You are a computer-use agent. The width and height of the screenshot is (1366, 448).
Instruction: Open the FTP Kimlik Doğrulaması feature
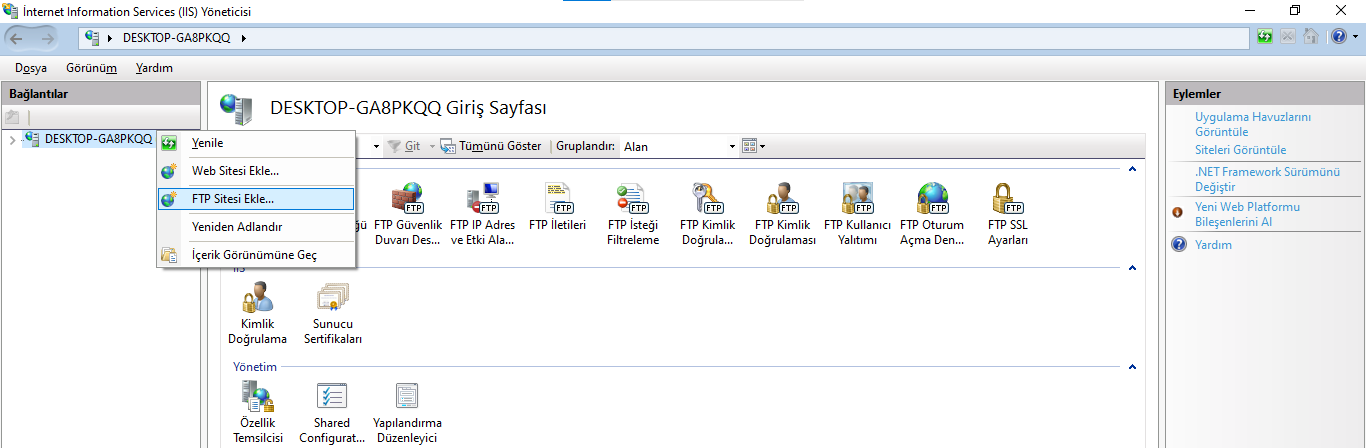tap(783, 214)
